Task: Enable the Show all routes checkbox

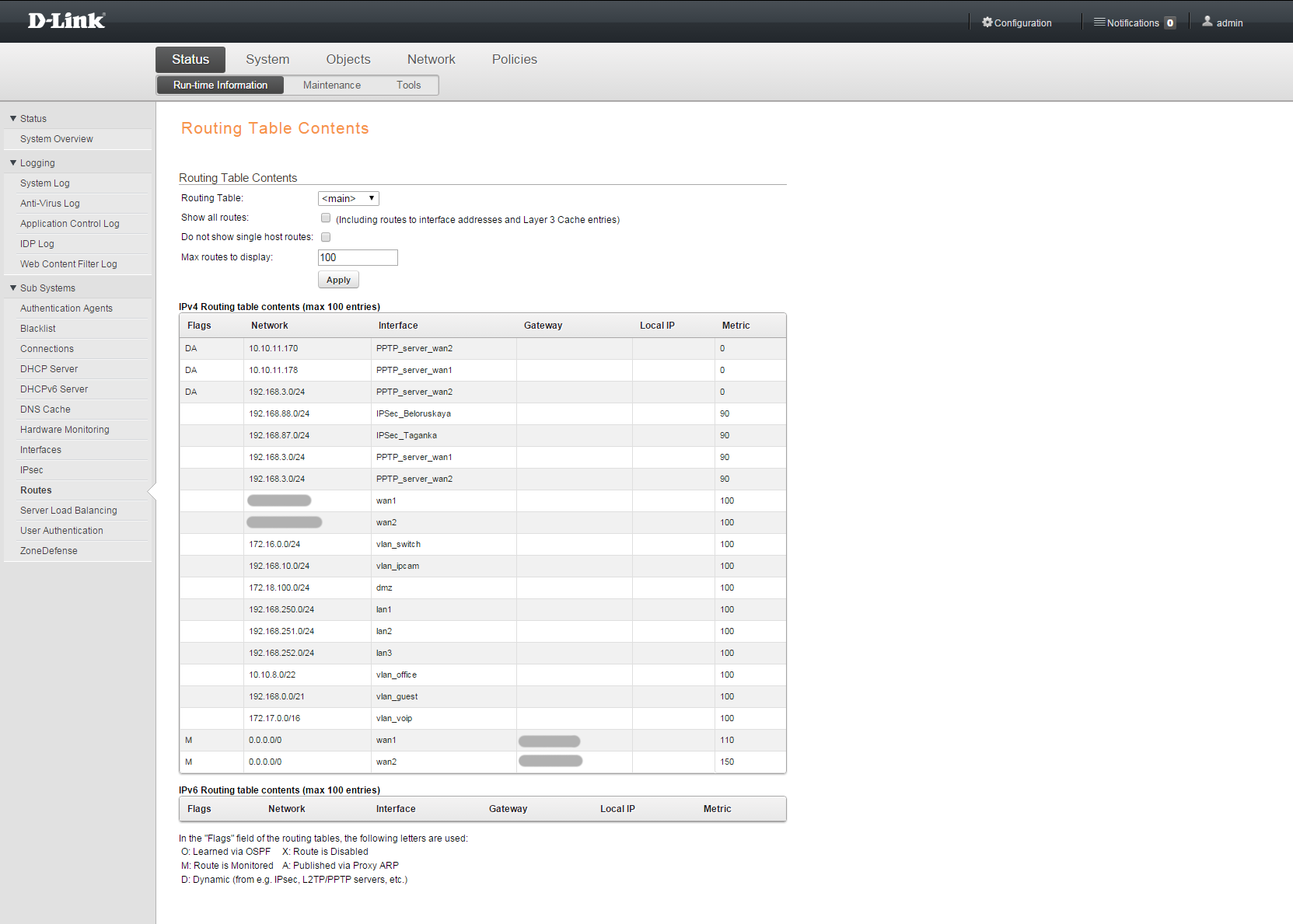Action: (326, 218)
